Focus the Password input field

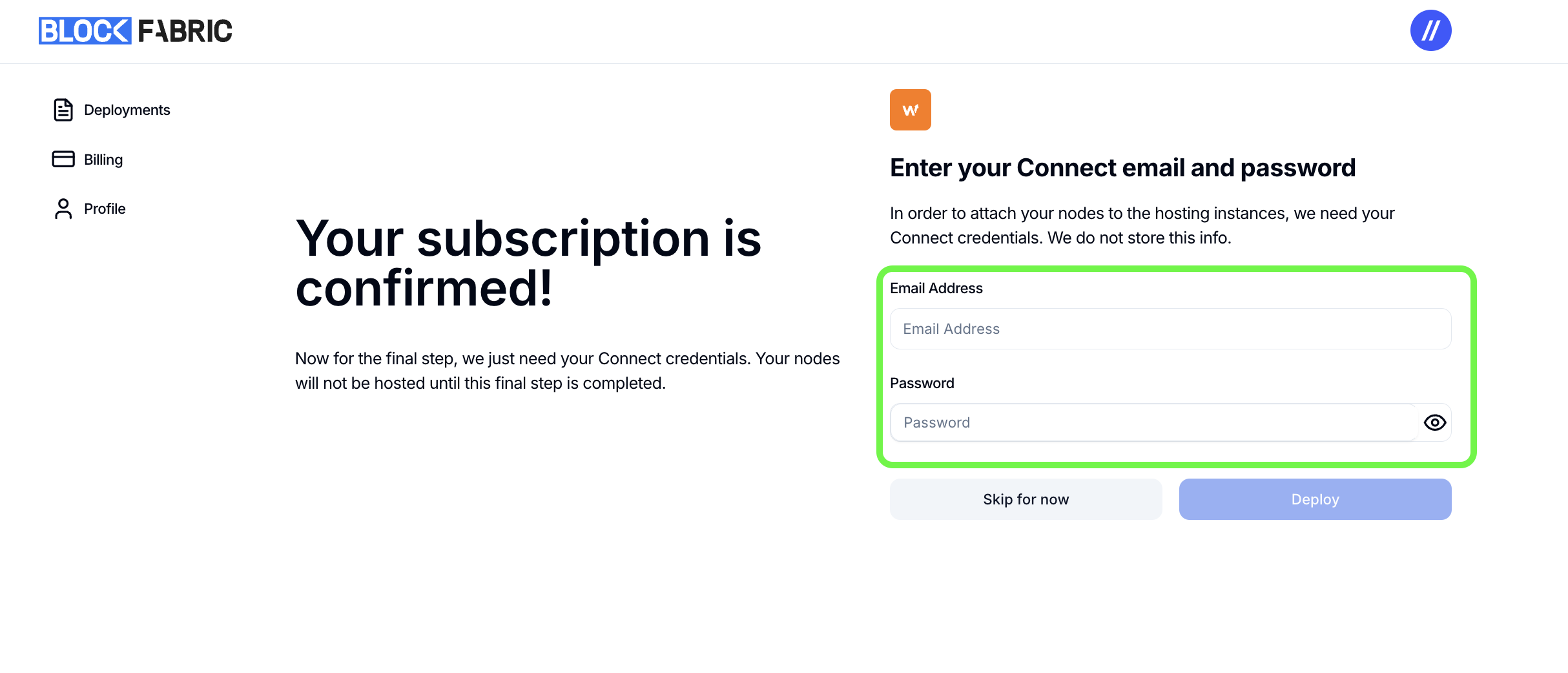tap(1154, 422)
